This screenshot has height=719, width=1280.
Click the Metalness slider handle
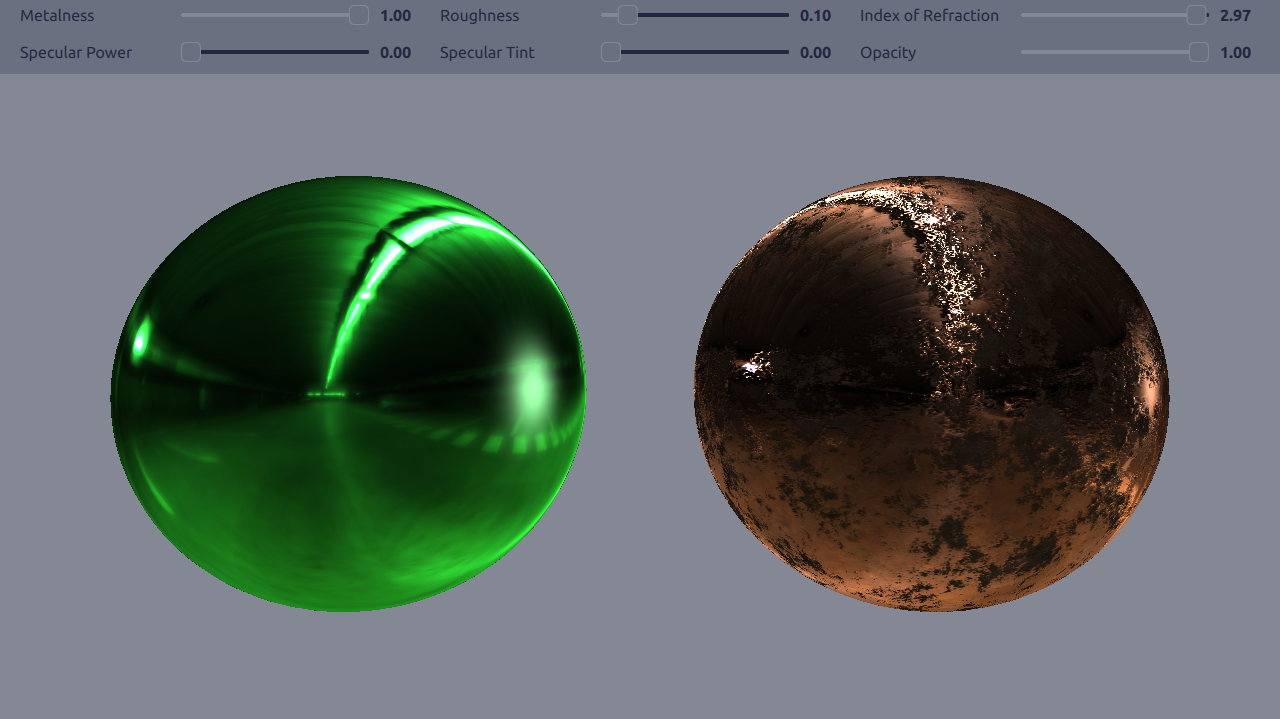(358, 15)
